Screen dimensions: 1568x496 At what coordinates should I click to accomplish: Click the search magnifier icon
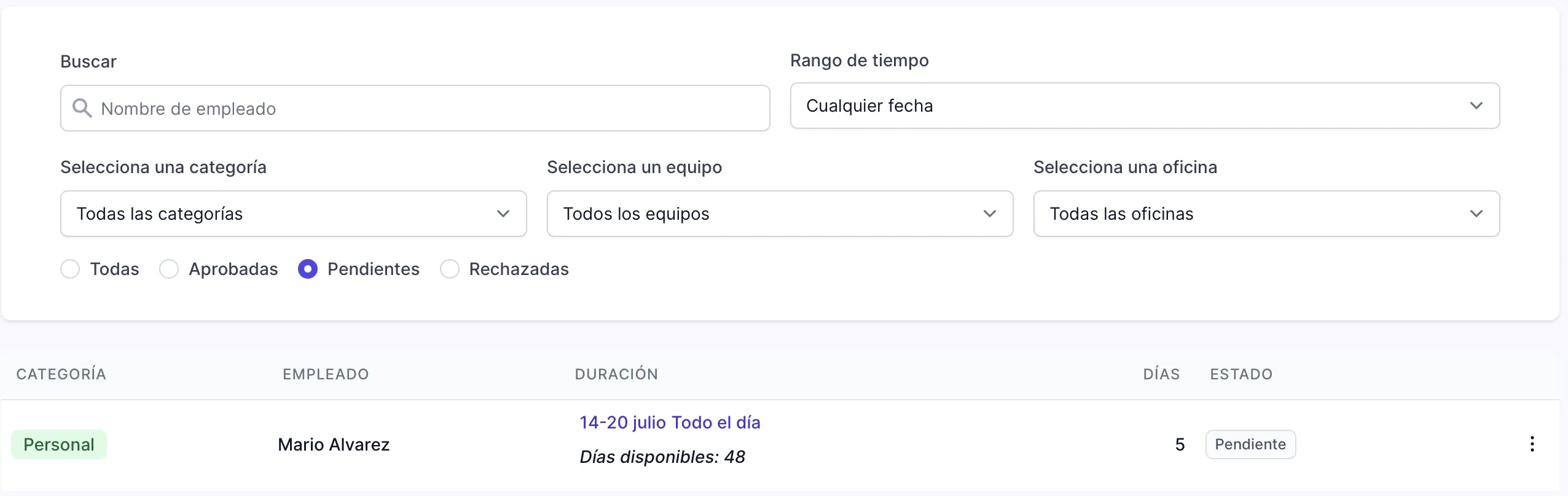click(x=83, y=108)
